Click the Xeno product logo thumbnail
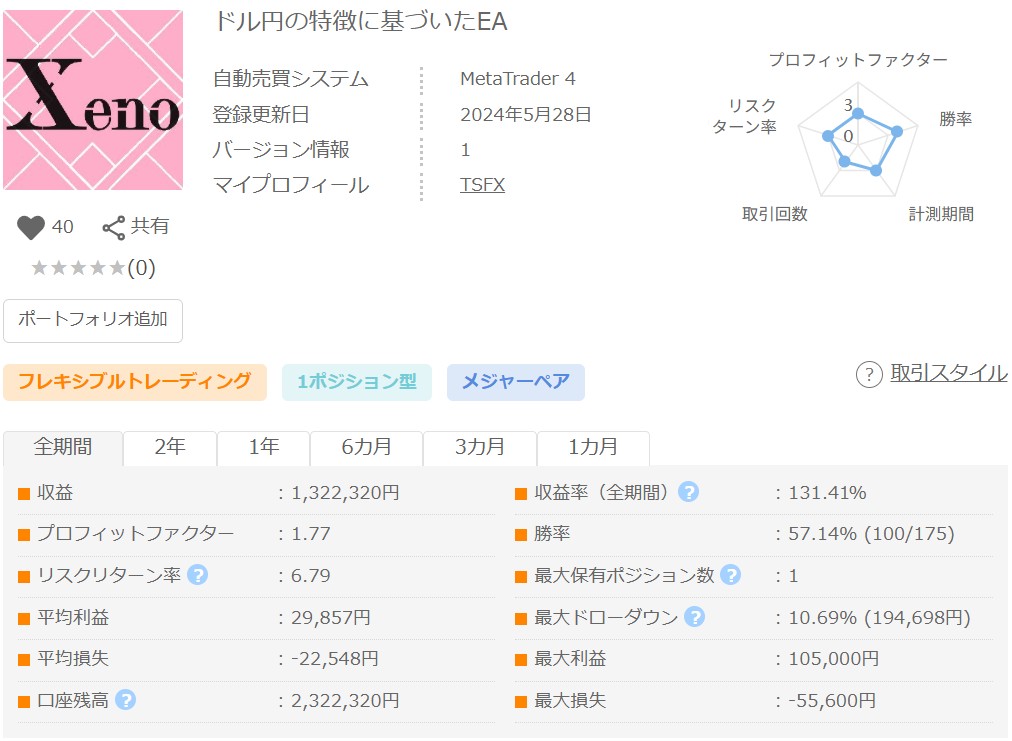1012x741 pixels. 93,100
